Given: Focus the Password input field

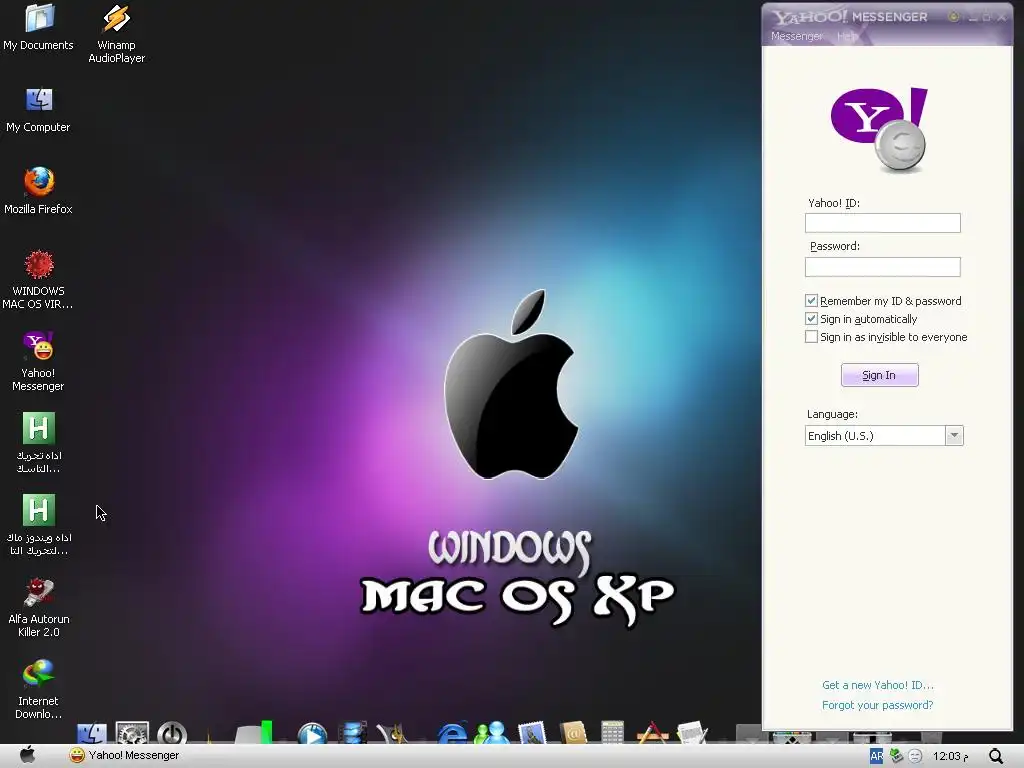Looking at the screenshot, I should 883,266.
